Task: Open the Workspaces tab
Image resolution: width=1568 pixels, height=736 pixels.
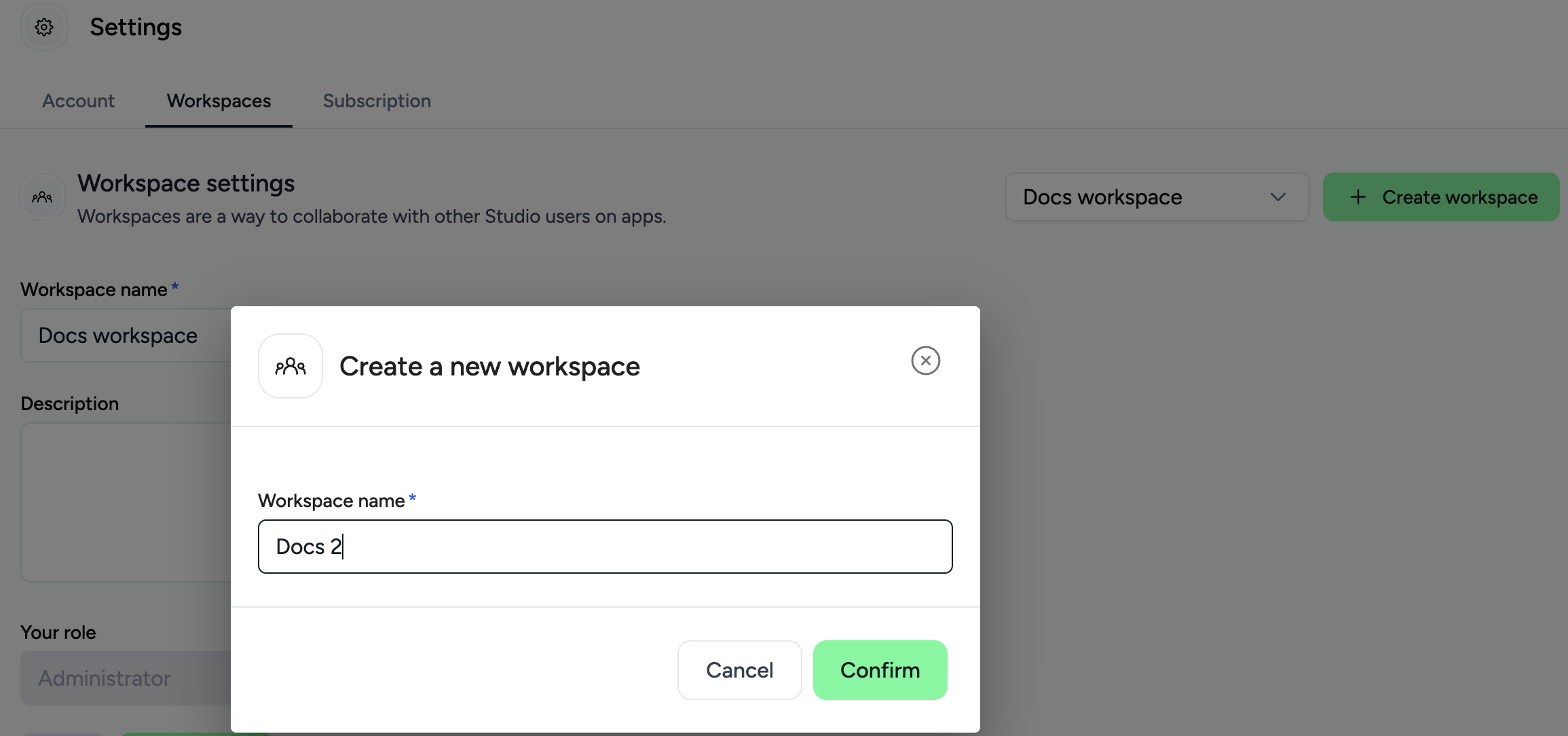Action: pos(218,101)
